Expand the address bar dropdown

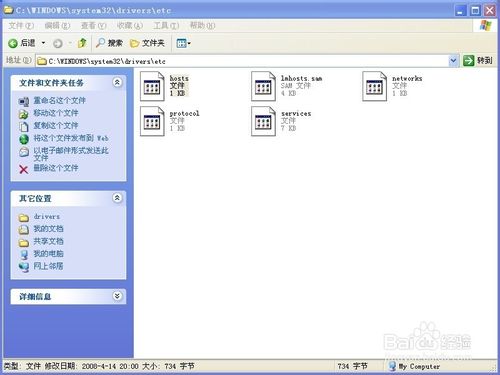[x=453, y=61]
